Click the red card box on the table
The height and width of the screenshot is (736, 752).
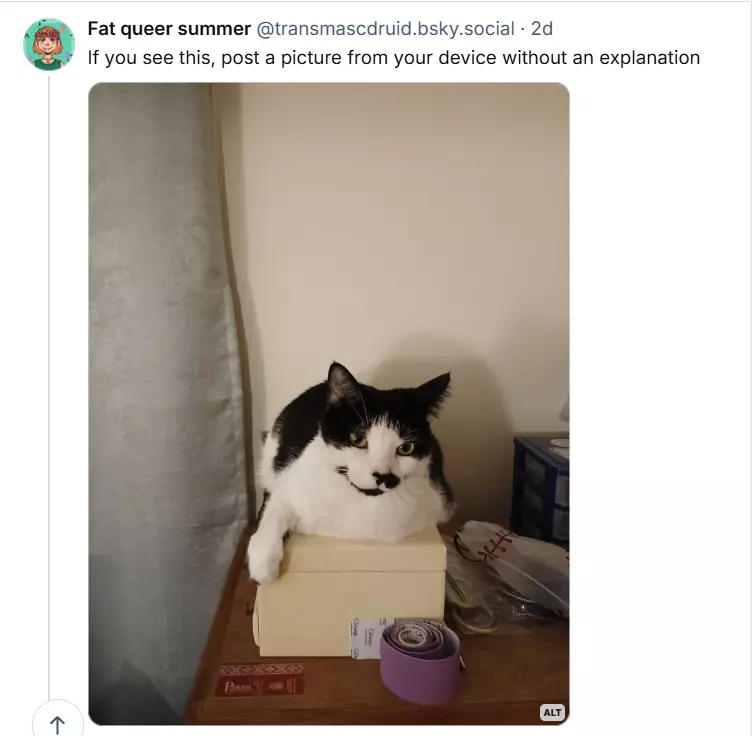259,679
